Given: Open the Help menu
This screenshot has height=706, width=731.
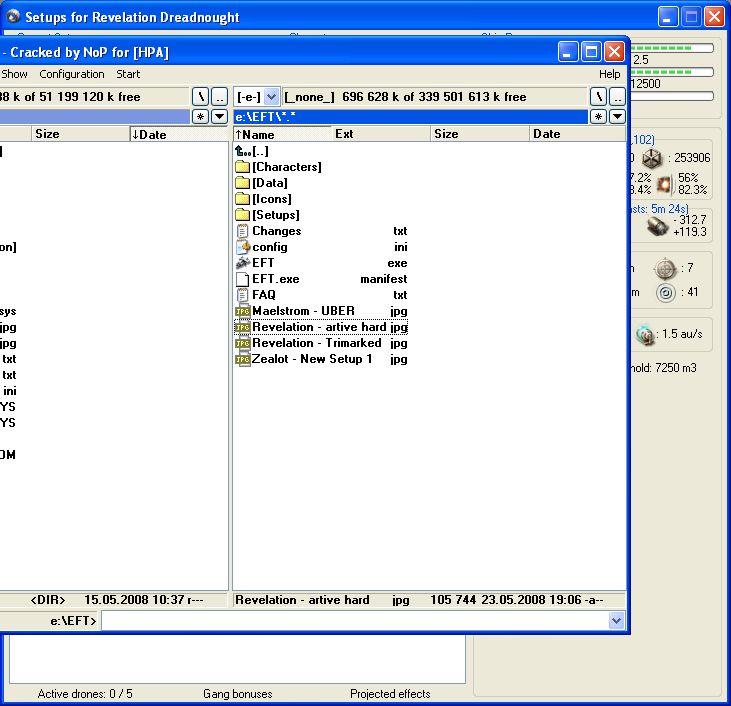Looking at the screenshot, I should coord(609,74).
